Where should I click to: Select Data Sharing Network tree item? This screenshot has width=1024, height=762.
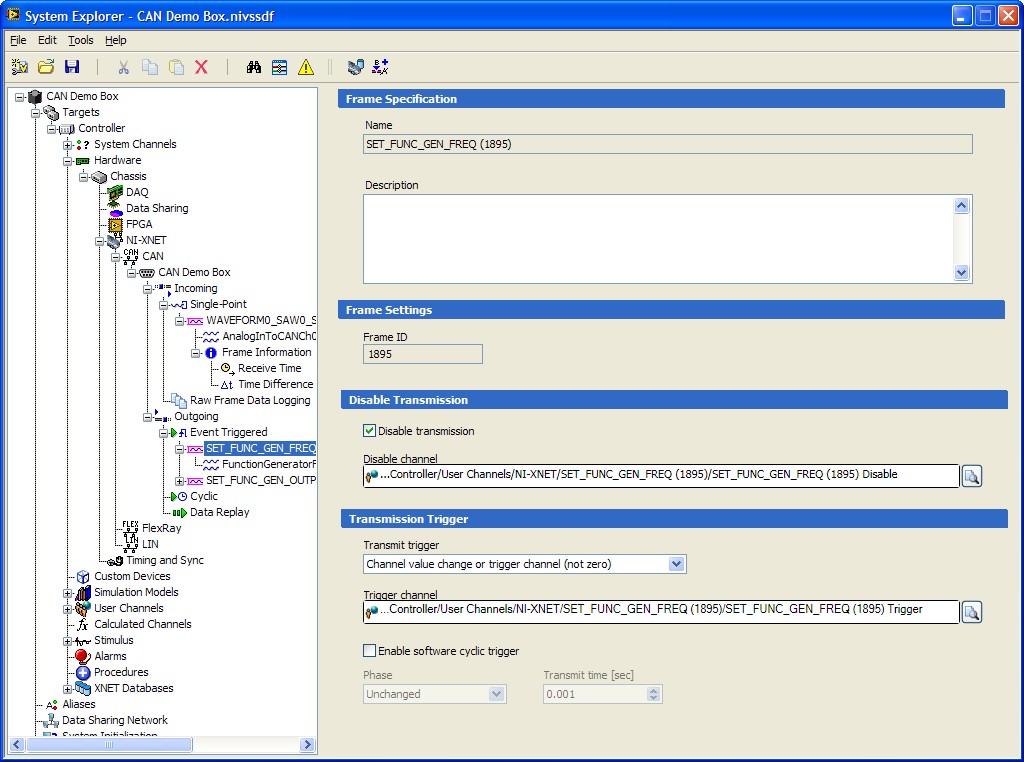coord(115,720)
